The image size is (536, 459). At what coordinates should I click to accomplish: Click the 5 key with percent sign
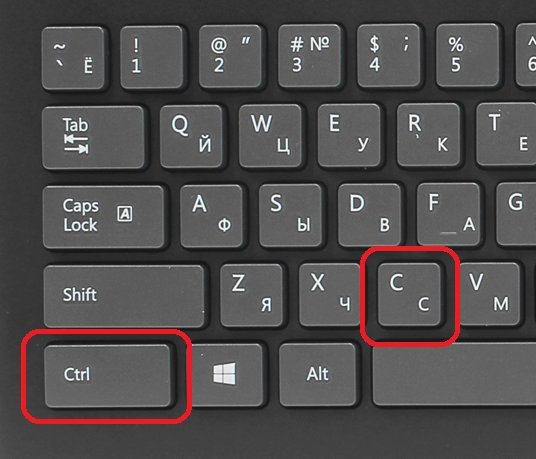tap(468, 55)
